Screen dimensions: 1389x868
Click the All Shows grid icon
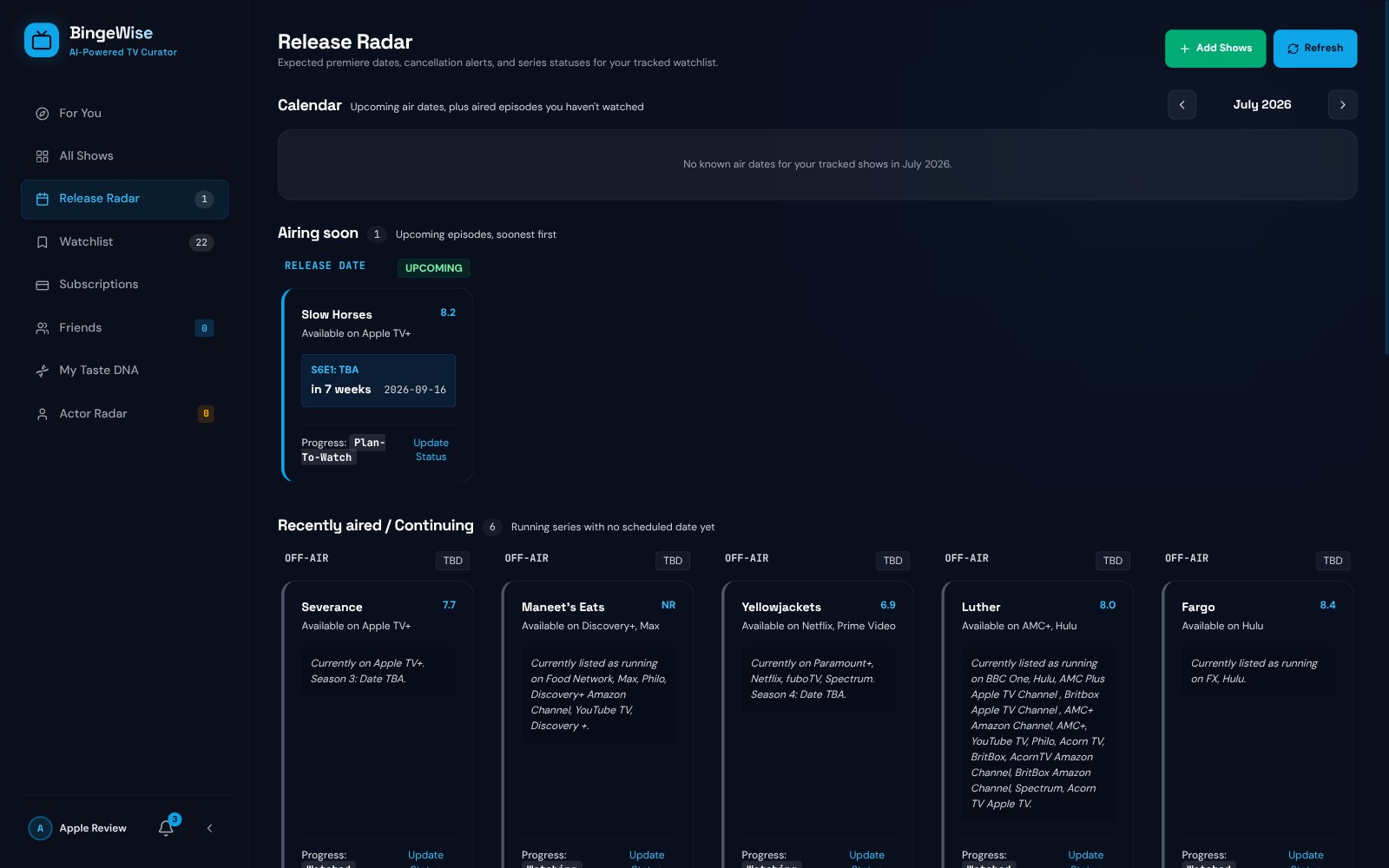tap(42, 156)
